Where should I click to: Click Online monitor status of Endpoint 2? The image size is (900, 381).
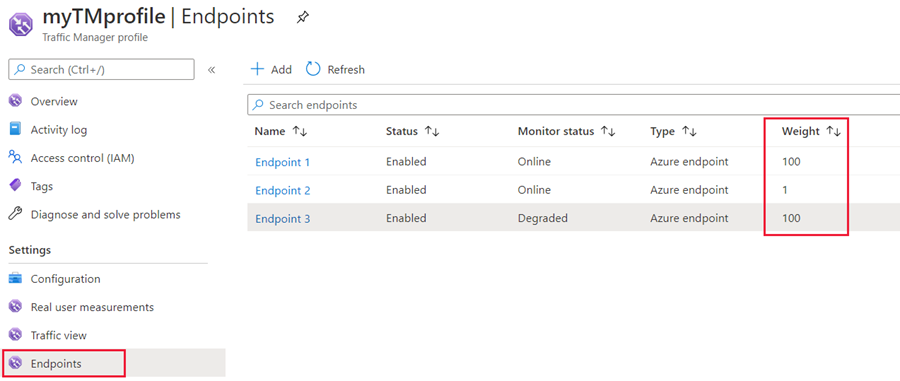click(x=534, y=190)
